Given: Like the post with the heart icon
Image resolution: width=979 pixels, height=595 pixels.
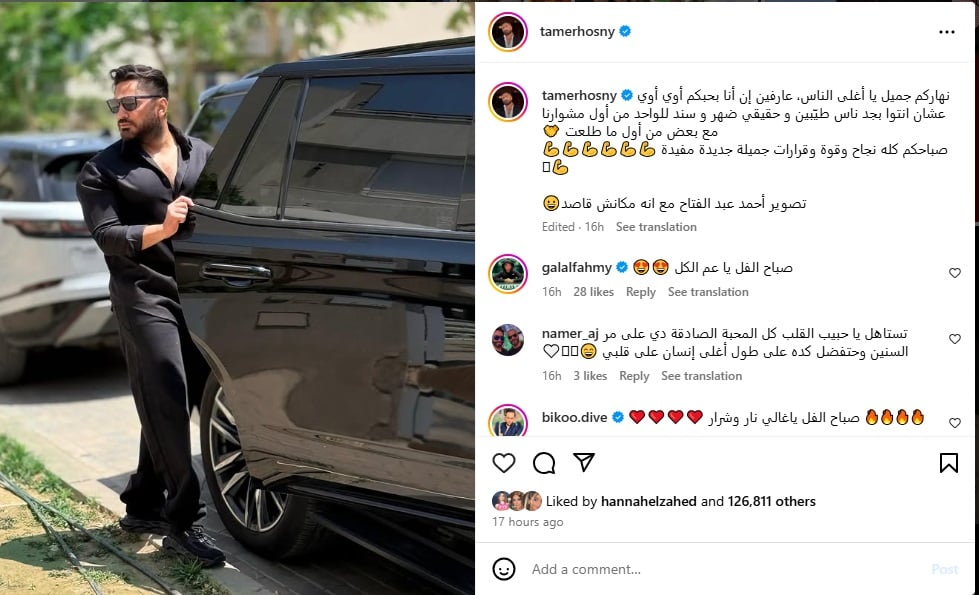Looking at the screenshot, I should pyautogui.click(x=504, y=463).
